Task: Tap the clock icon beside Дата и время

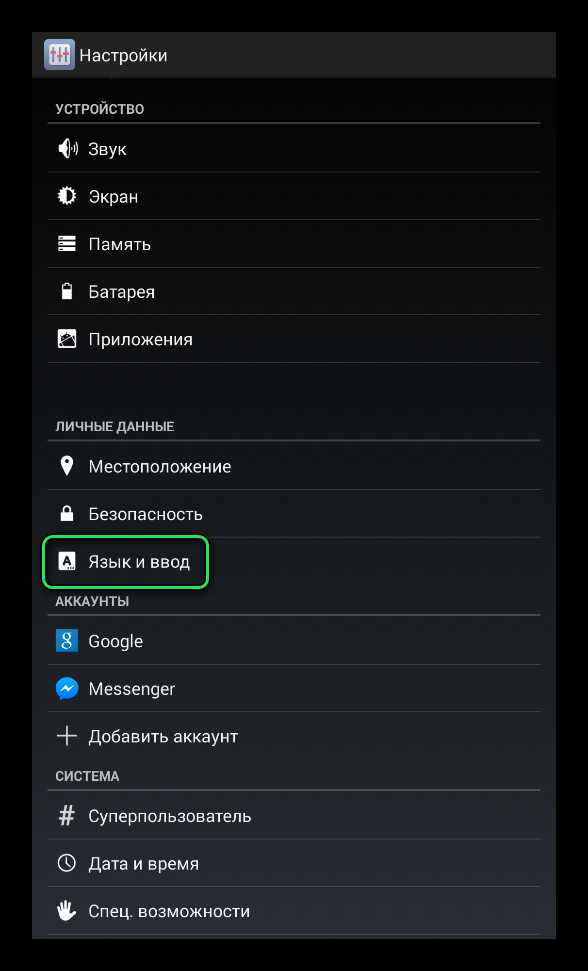Action: [x=67, y=863]
